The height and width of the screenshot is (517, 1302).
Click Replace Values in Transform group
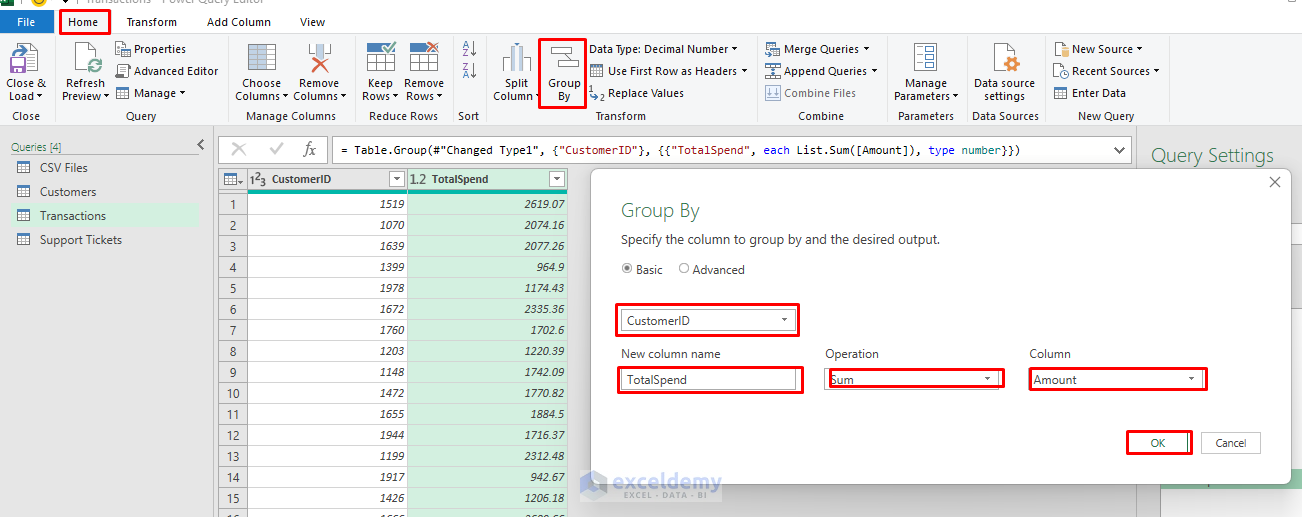(637, 93)
